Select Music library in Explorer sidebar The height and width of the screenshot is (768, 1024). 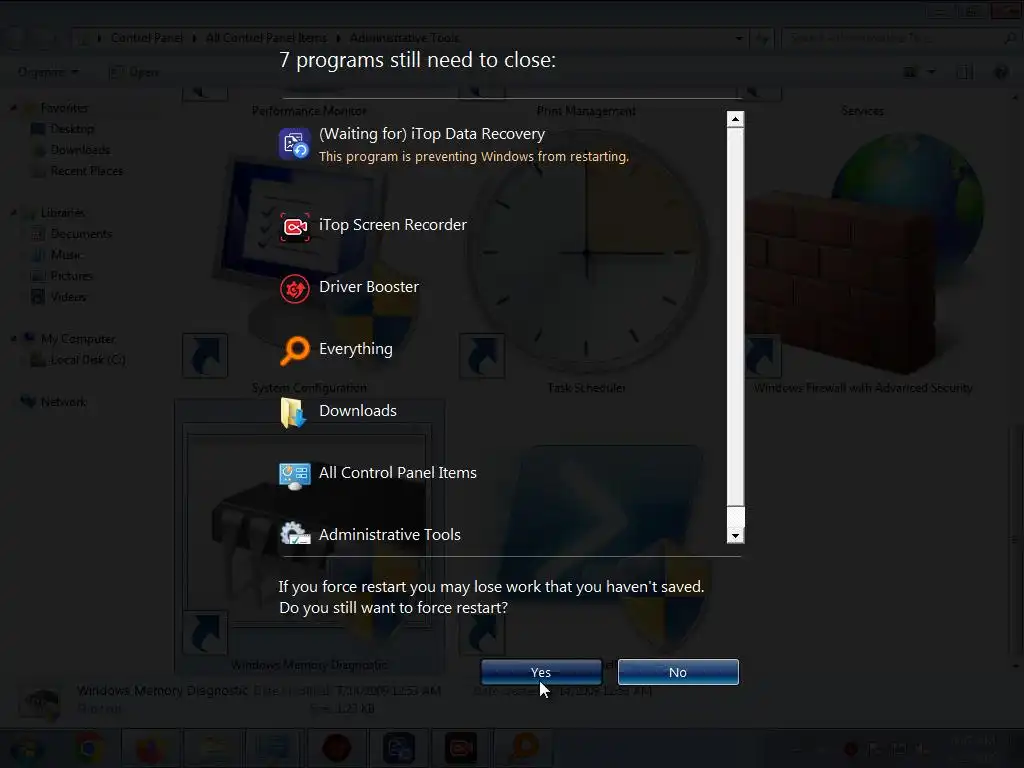tap(66, 254)
